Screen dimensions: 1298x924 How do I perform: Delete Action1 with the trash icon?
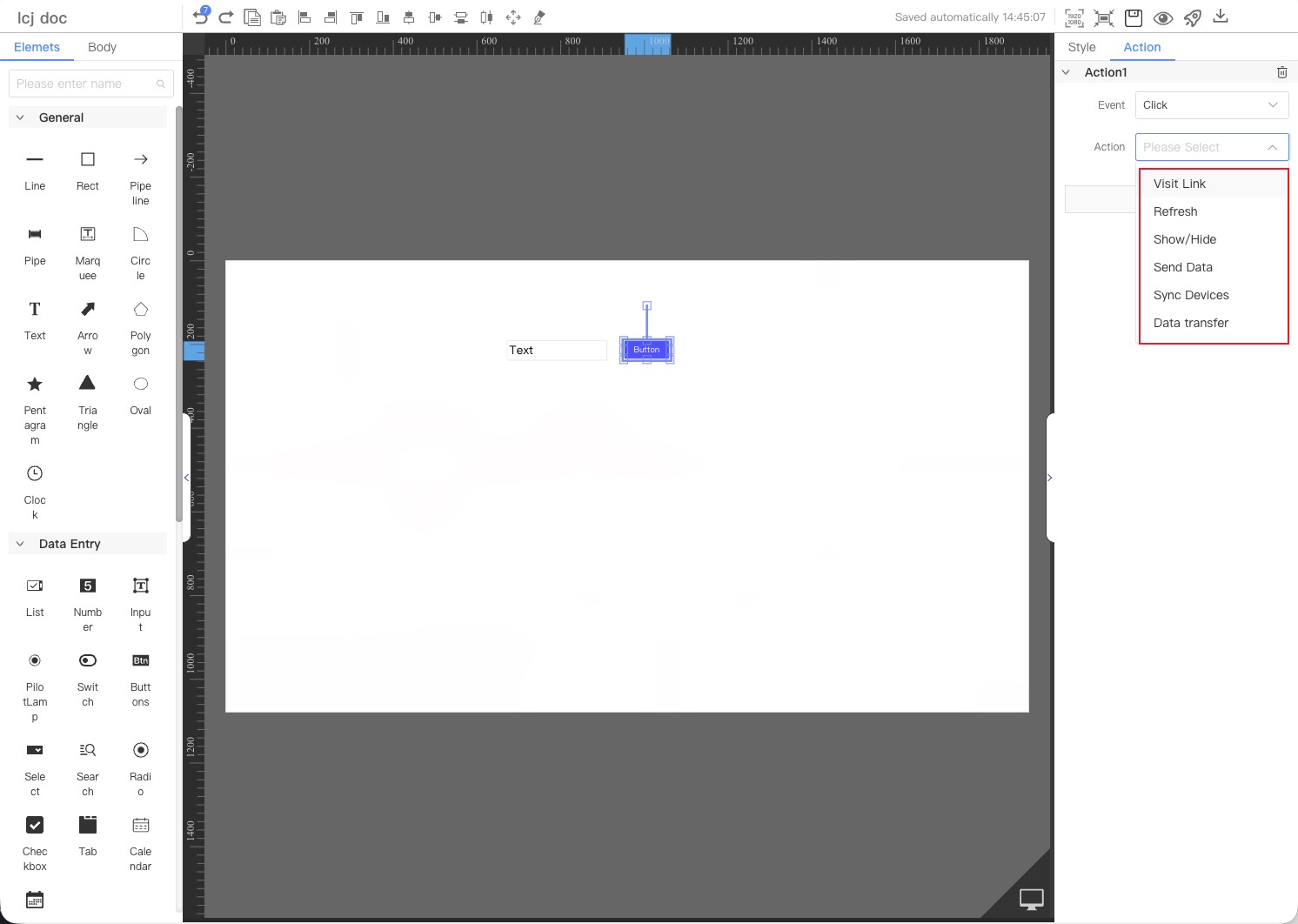[1281, 72]
